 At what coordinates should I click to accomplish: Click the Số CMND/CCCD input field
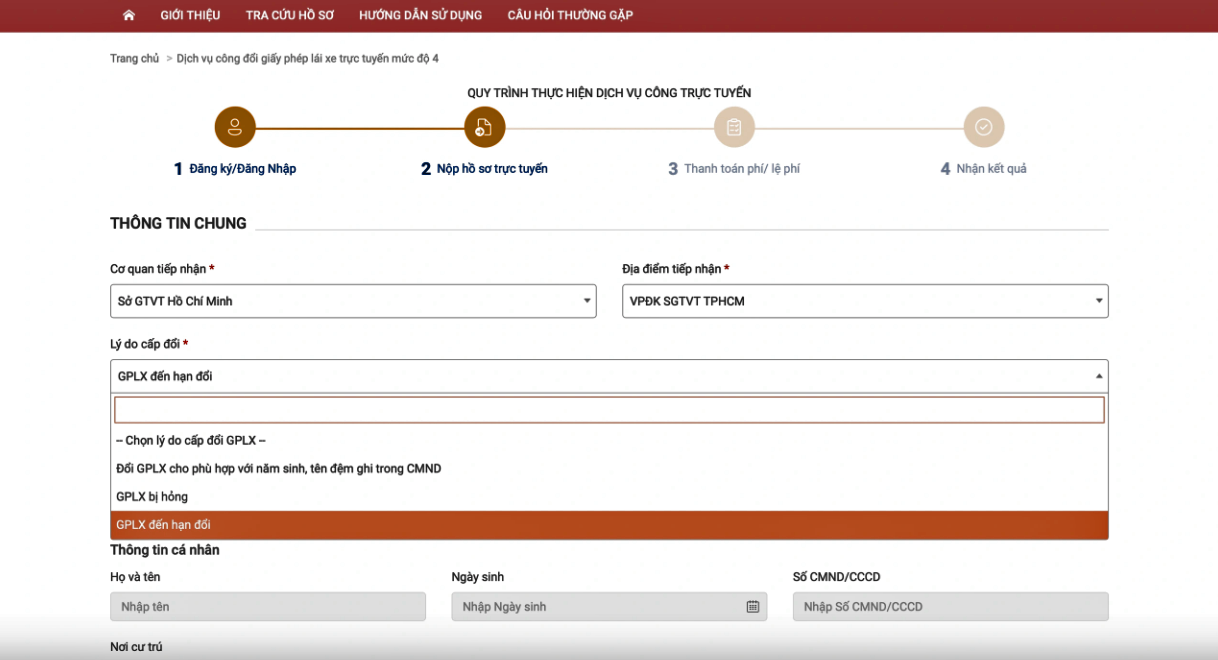coord(950,607)
